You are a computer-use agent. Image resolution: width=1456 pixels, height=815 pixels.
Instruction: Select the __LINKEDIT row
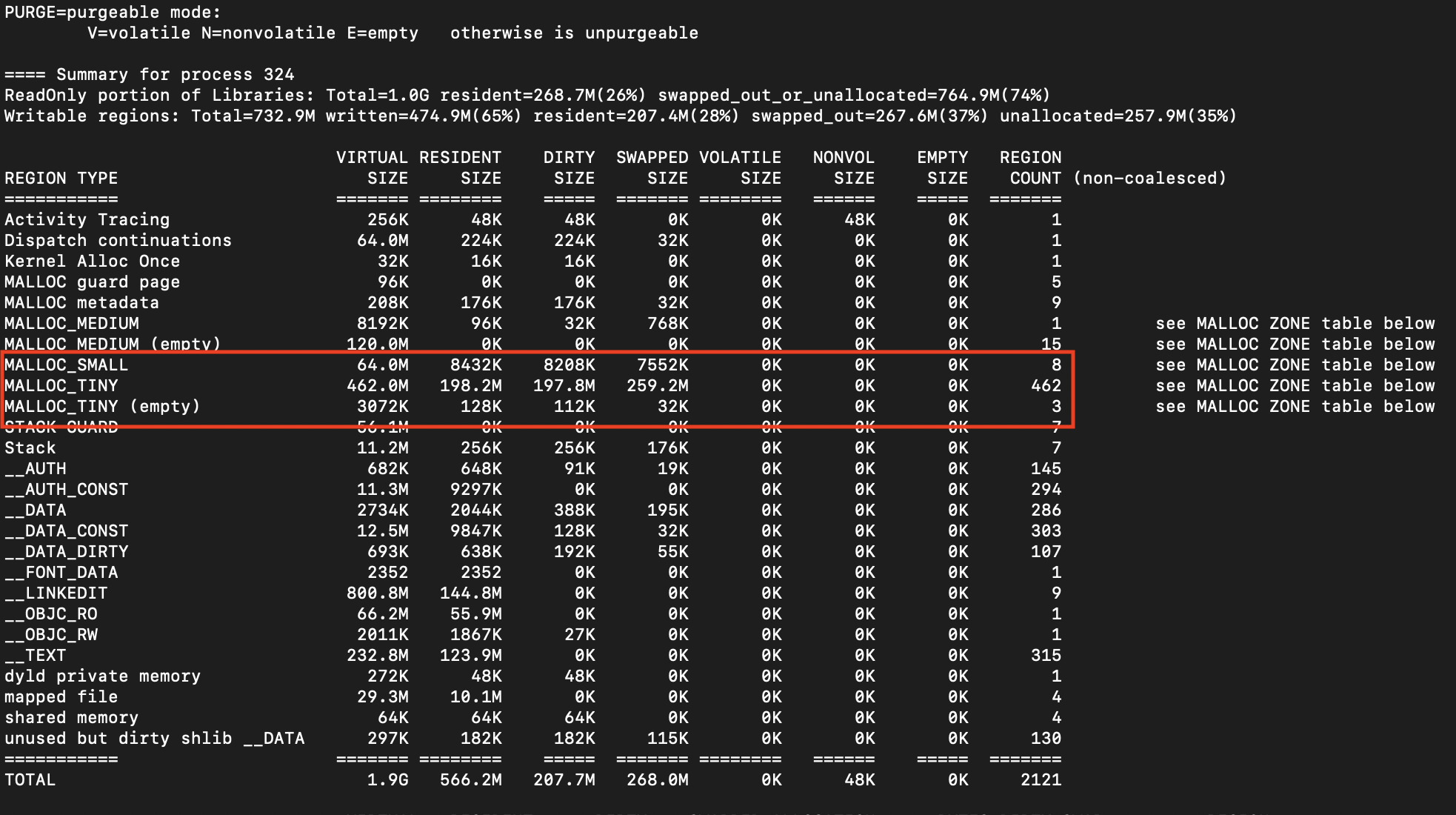54,593
